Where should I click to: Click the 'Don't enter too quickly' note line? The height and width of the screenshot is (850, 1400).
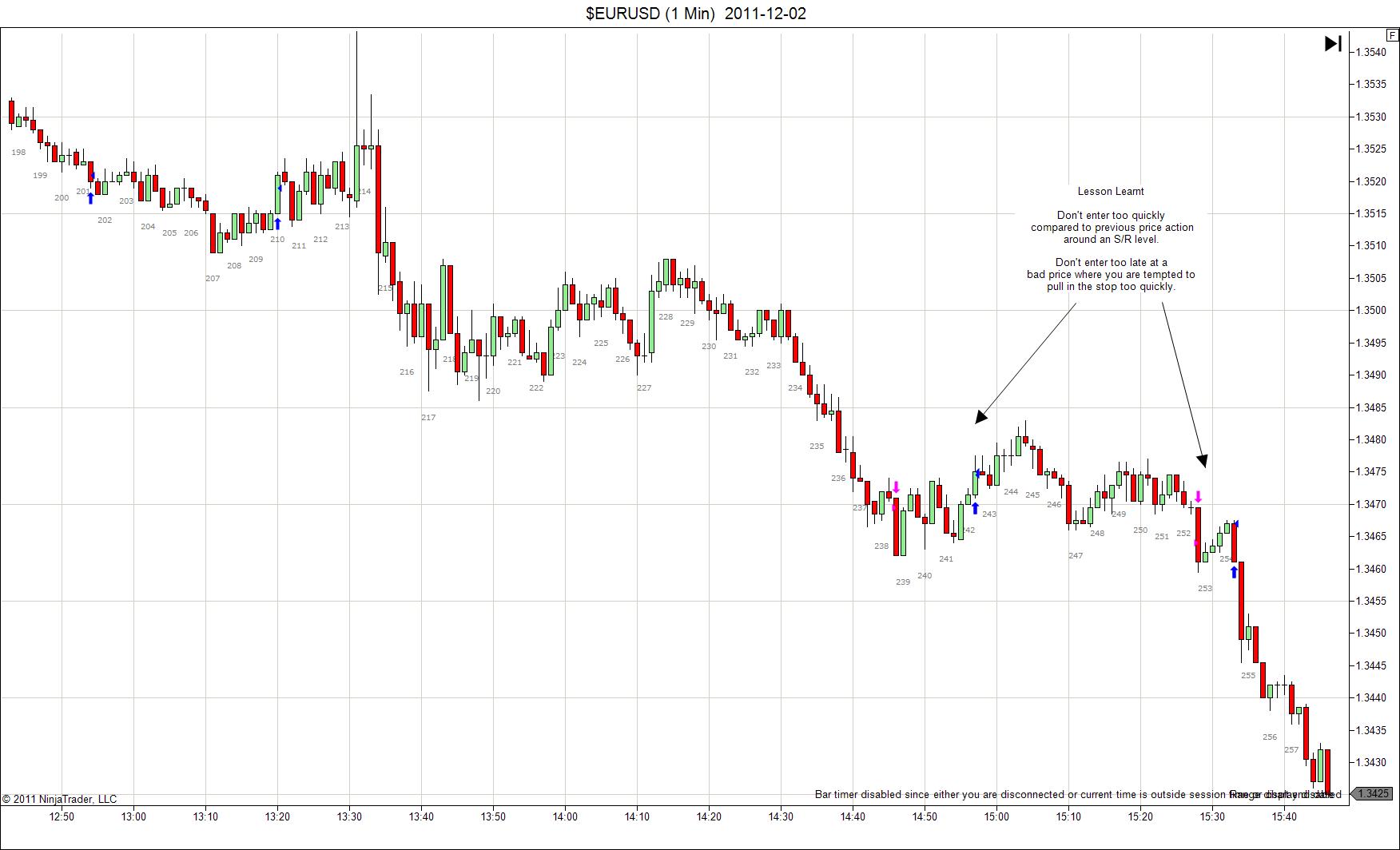pos(1111,215)
